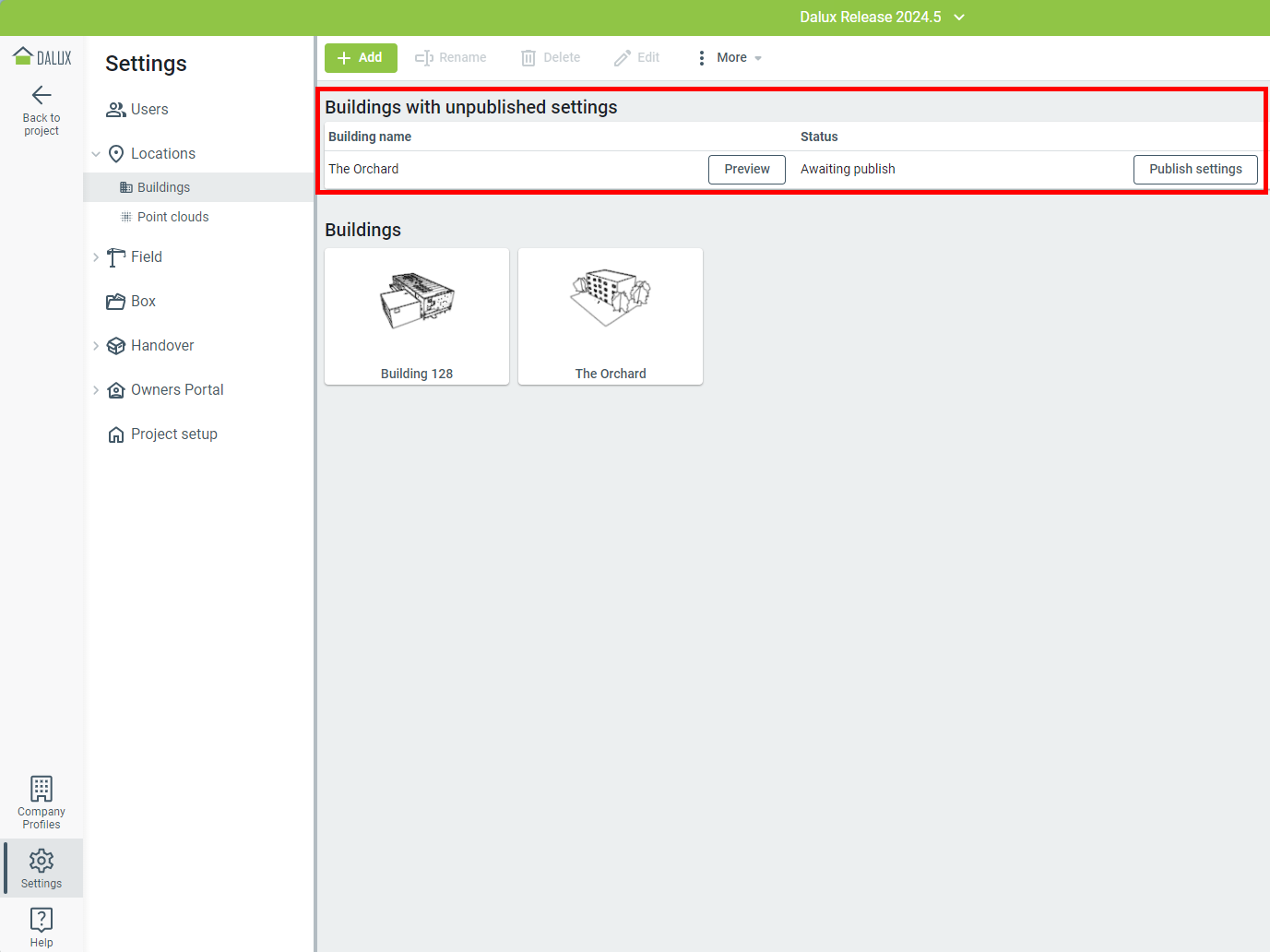
Task: Select Buildings under Locations
Action: [163, 187]
